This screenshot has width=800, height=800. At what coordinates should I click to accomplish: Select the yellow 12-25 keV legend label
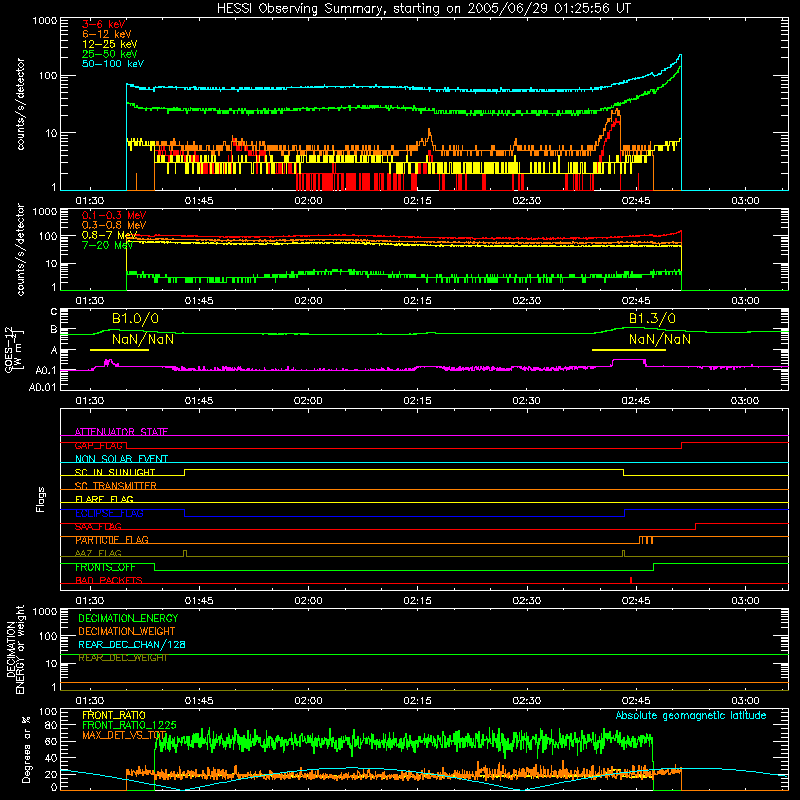pyautogui.click(x=110, y=44)
